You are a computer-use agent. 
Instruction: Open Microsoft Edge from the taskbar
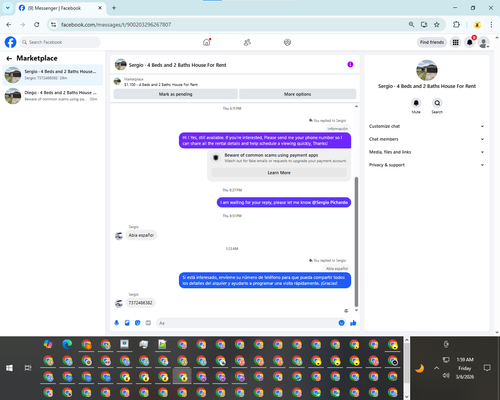click(67, 344)
